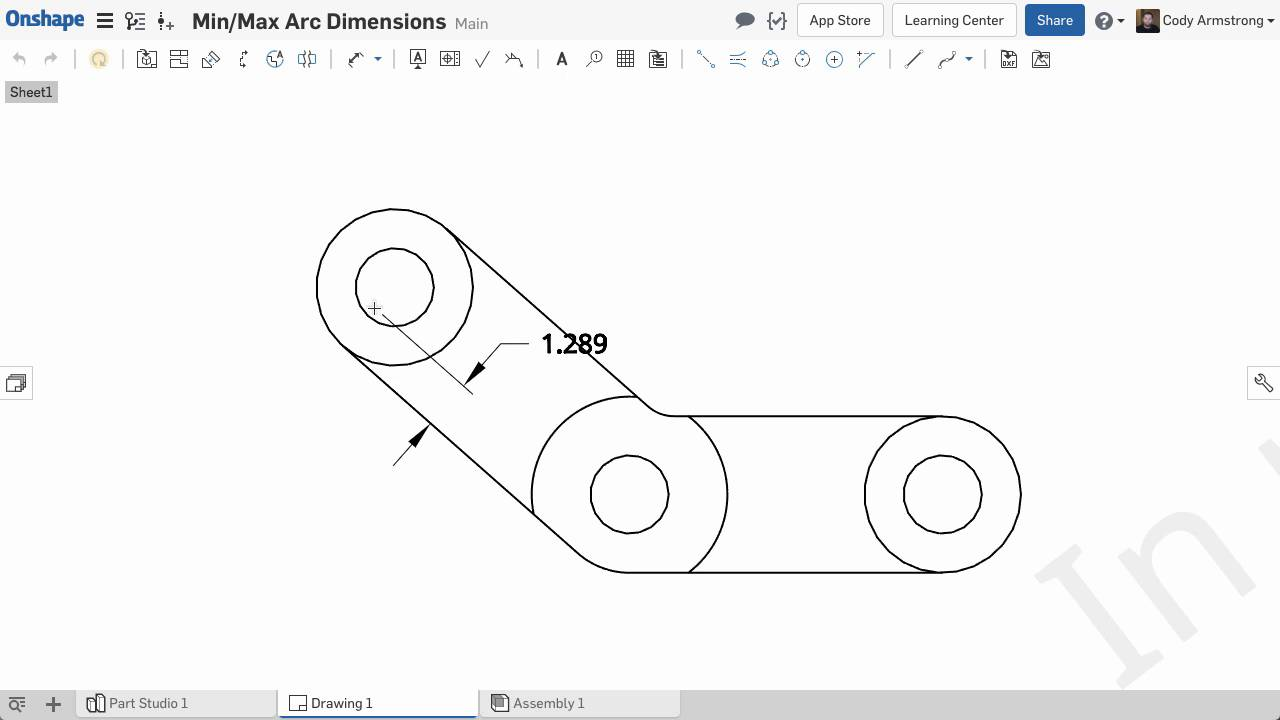
Task: Open the hamburger document menu
Action: click(104, 21)
